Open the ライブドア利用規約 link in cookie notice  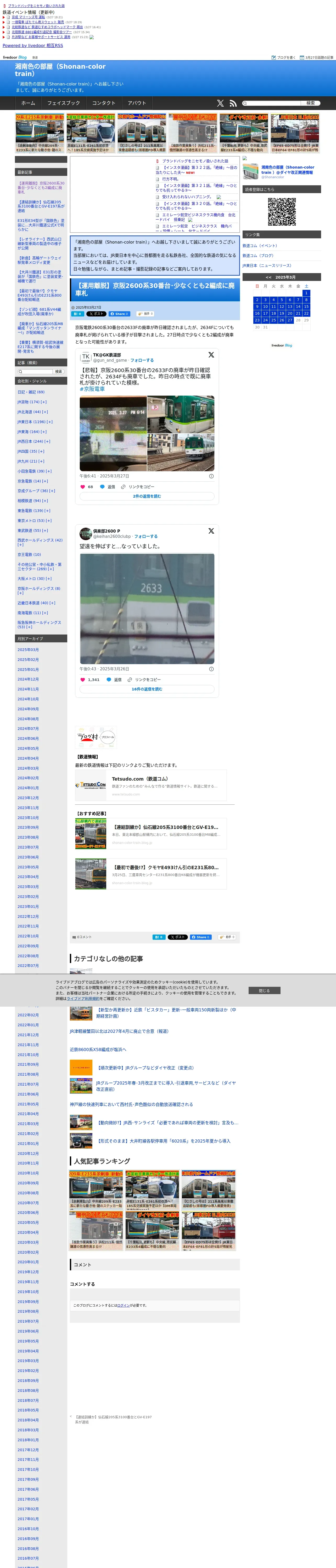click(83, 999)
